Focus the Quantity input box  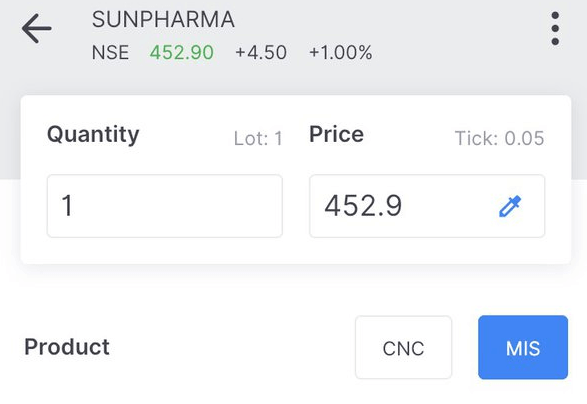pyautogui.click(x=165, y=206)
